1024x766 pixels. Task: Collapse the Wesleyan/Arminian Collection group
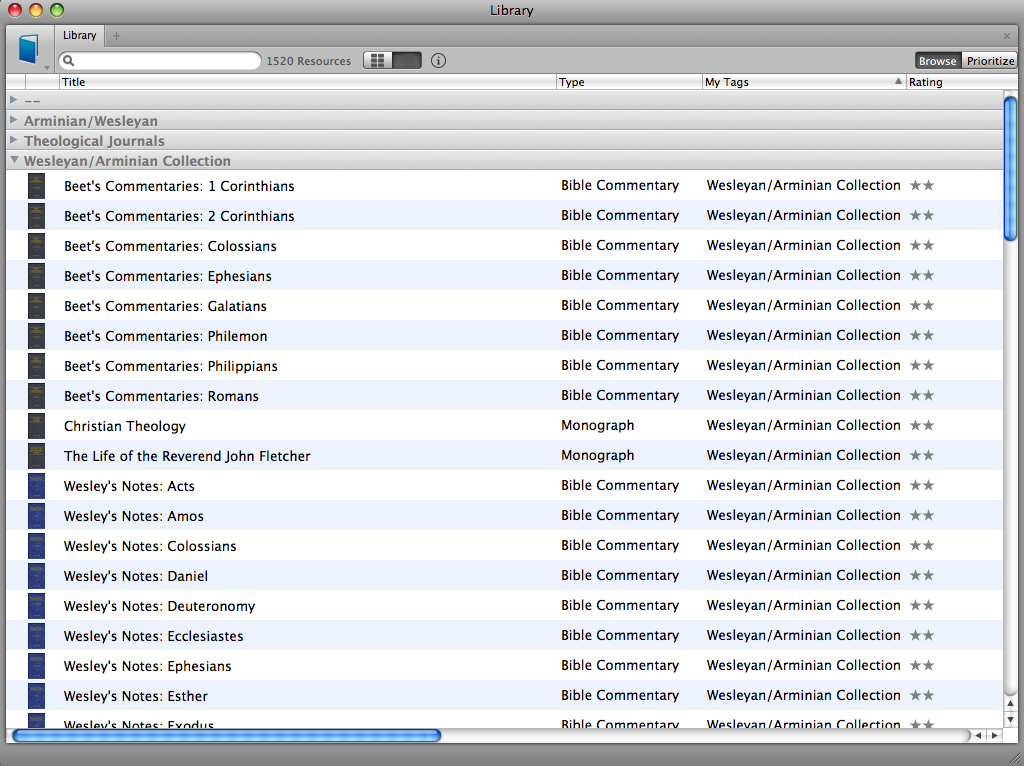pyautogui.click(x=14, y=160)
